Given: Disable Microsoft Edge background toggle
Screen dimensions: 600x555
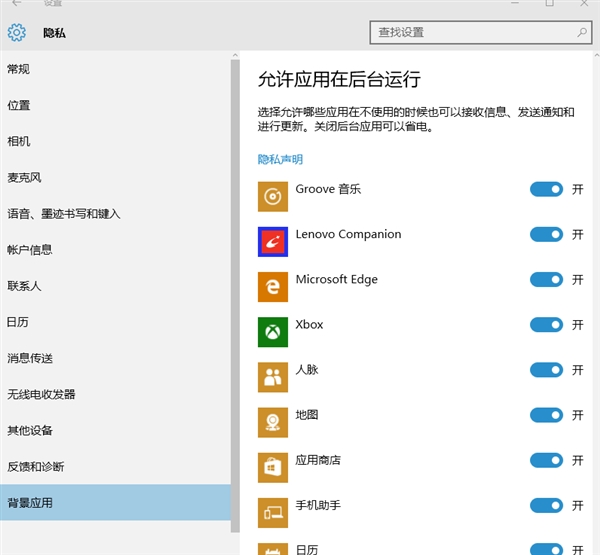Looking at the screenshot, I should point(546,279).
